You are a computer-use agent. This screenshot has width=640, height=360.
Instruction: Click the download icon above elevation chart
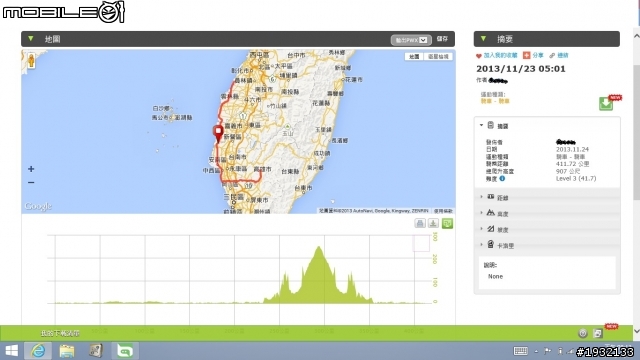(433, 223)
